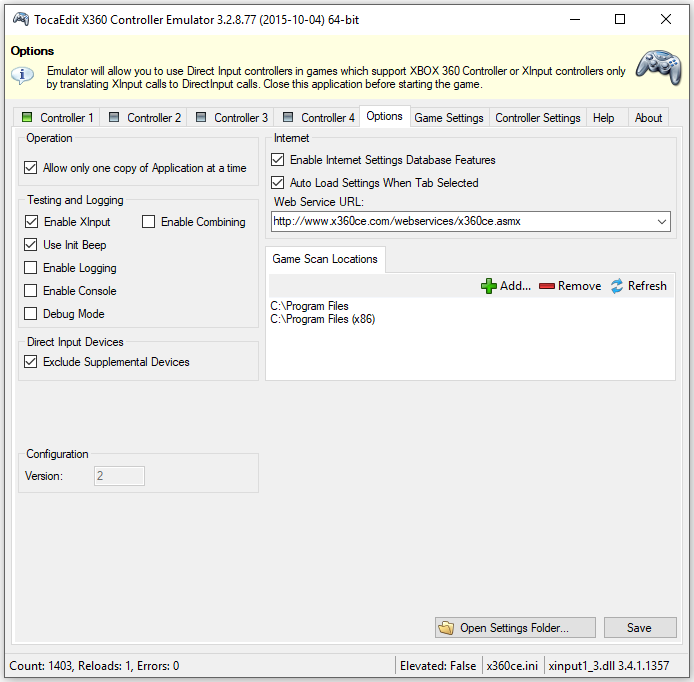Expand the Web Service URL dropdown arrow
Screen dimensions: 694x682
pos(662,221)
